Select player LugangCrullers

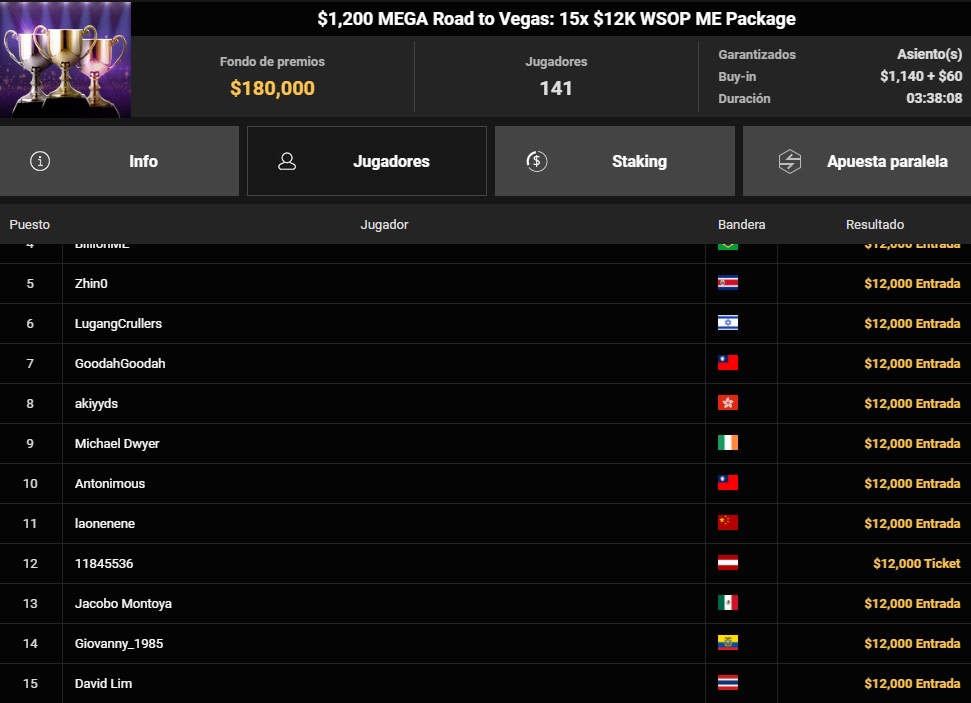(118, 324)
